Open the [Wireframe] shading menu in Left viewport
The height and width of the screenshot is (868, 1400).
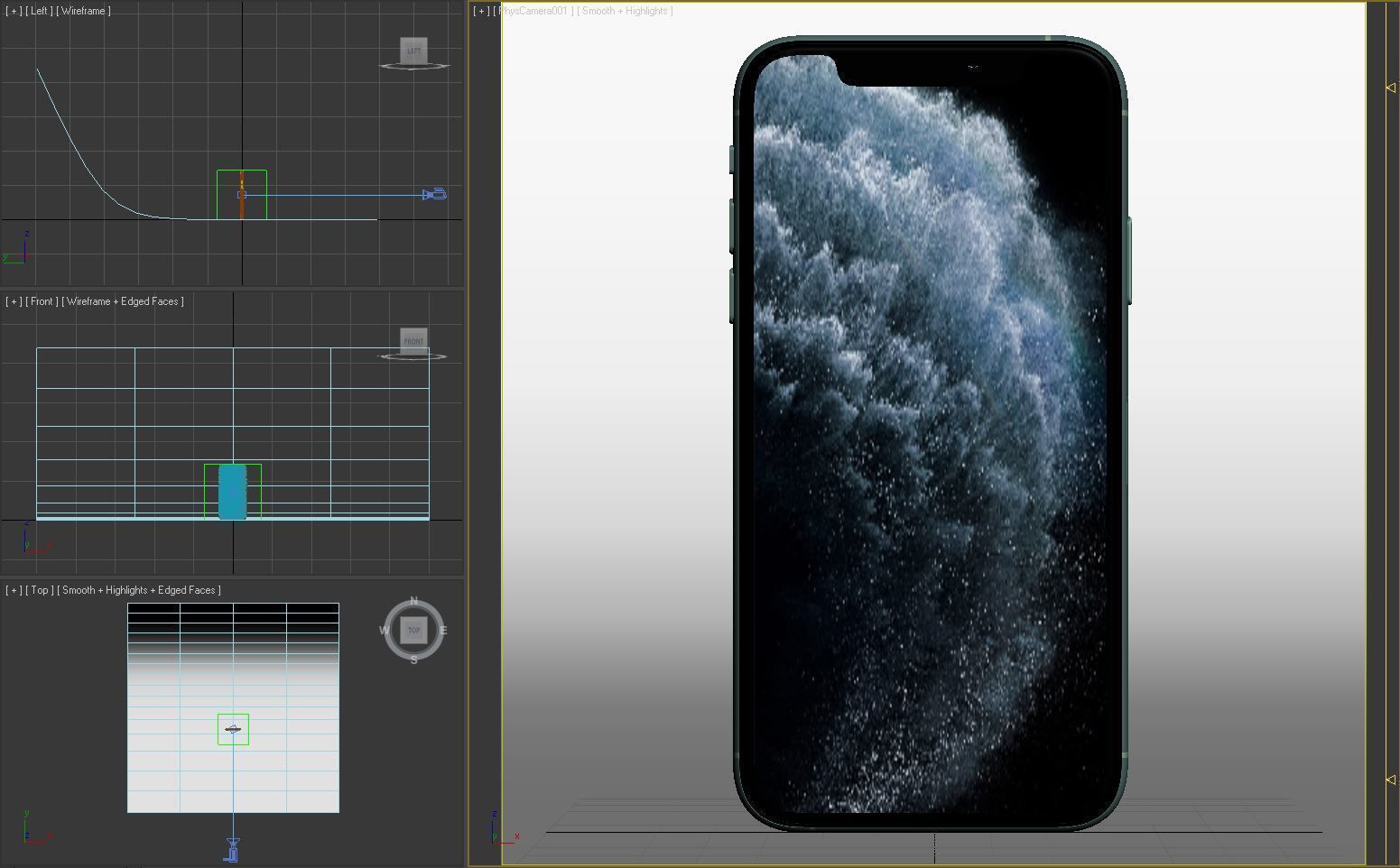click(x=83, y=11)
